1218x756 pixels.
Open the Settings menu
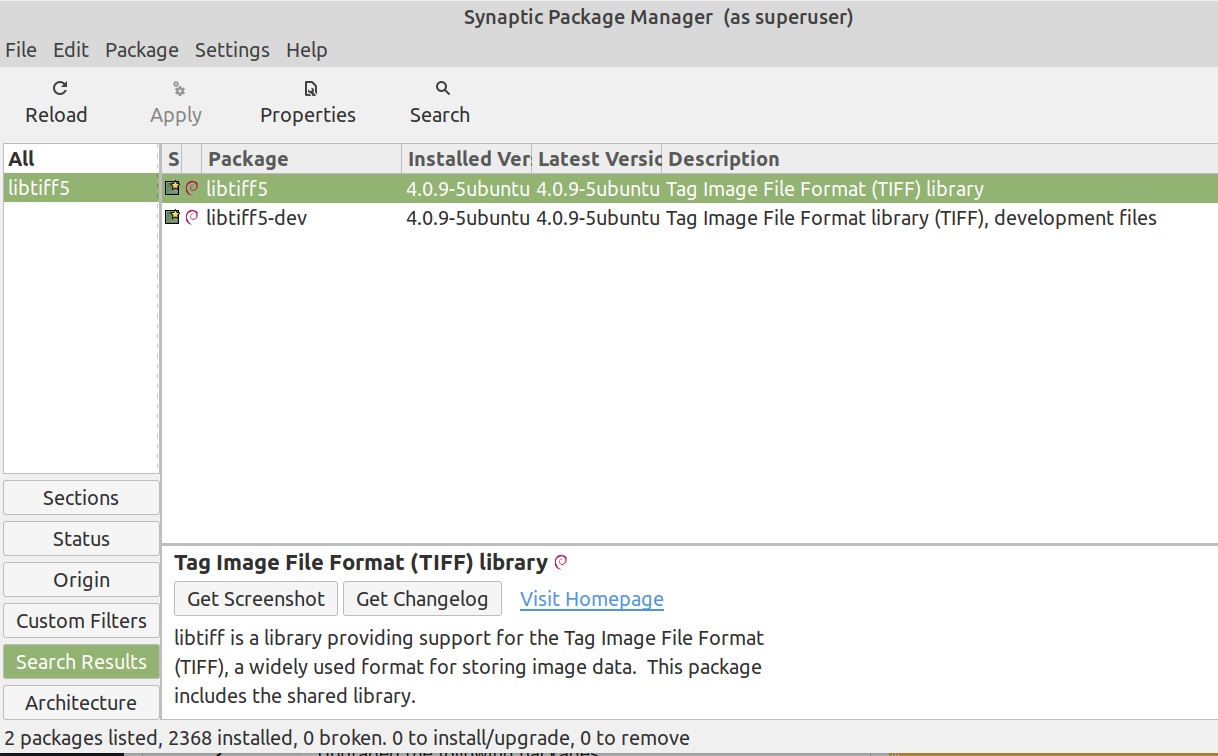point(232,50)
